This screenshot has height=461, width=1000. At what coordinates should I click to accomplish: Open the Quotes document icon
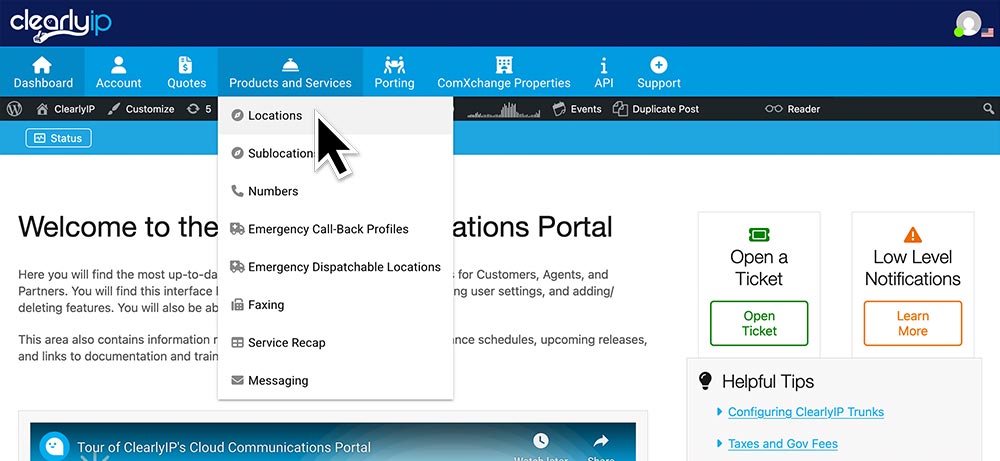point(186,65)
